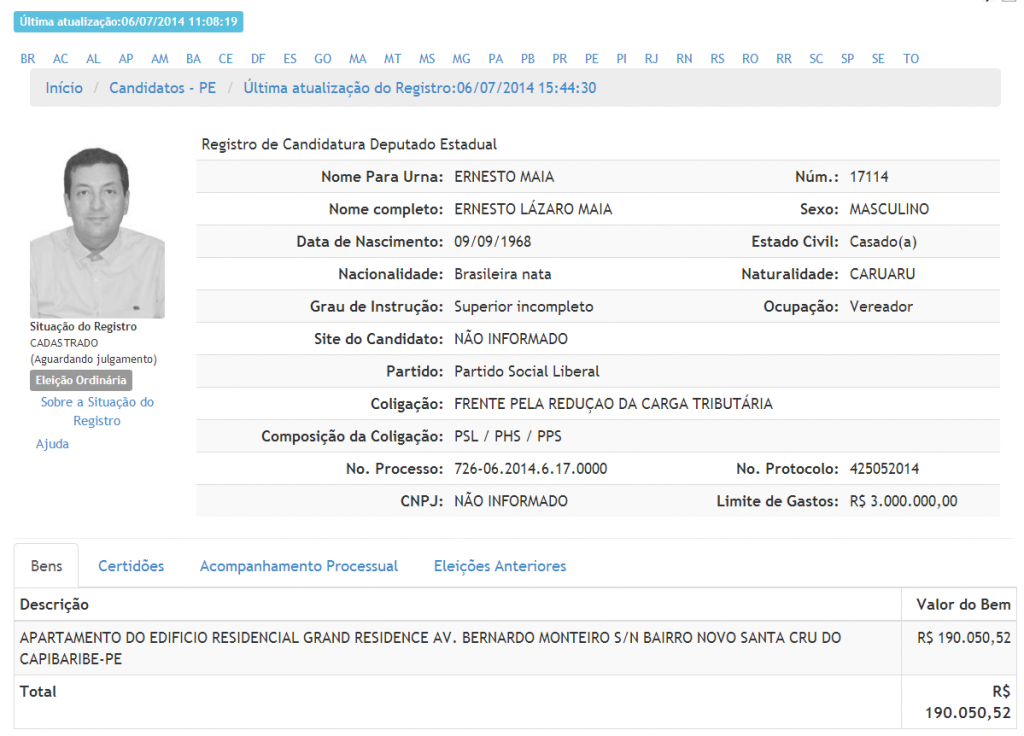Click the CARUARU naturalidade value
Screen dimensions: 1024x736
tap(882, 274)
